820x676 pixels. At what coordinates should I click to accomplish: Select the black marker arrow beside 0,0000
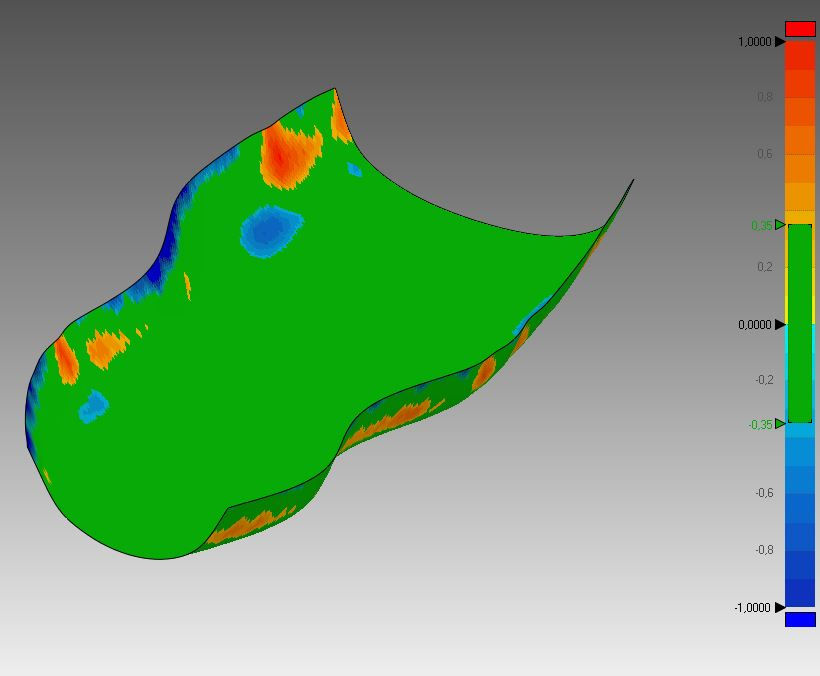tap(780, 325)
